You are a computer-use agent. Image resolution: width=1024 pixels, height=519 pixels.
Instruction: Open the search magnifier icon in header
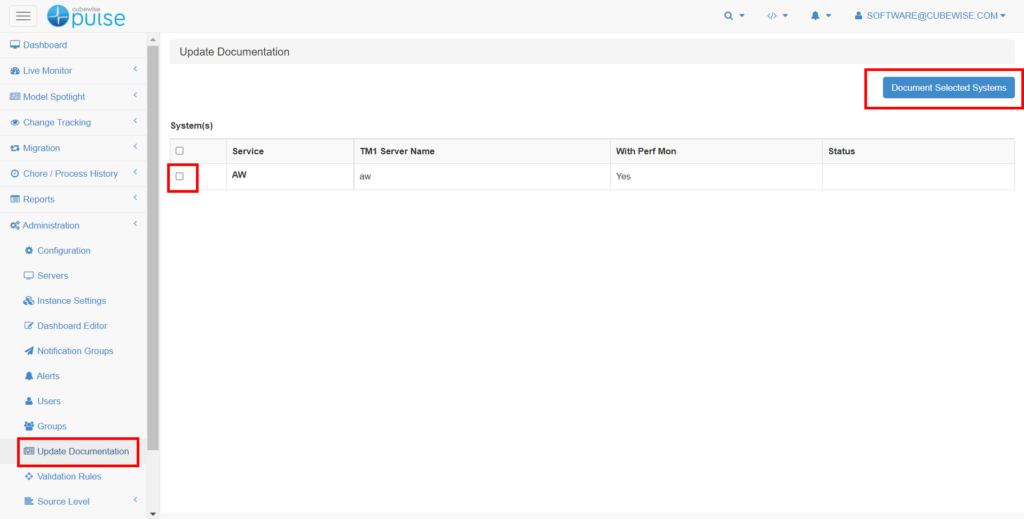click(733, 16)
